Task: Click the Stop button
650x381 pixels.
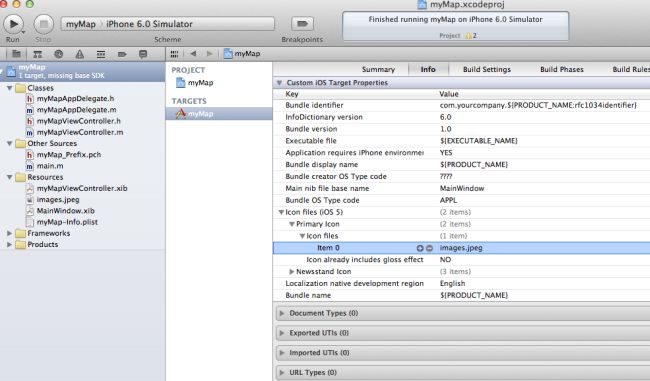Action: click(43, 24)
